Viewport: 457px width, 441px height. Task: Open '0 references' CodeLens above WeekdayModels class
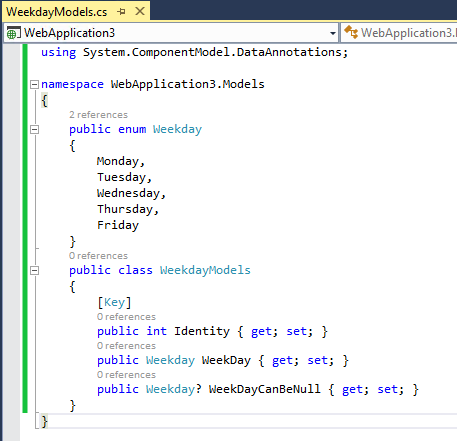point(98,256)
